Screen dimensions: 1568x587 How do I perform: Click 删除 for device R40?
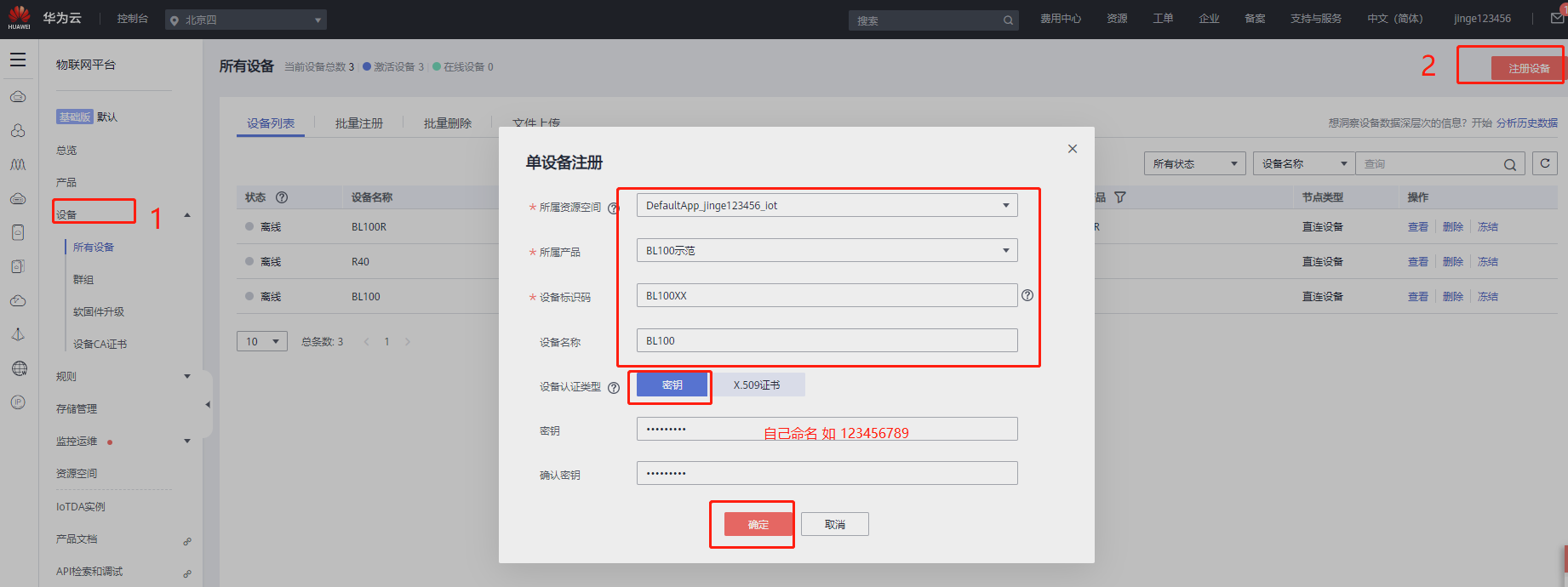coord(1453,262)
